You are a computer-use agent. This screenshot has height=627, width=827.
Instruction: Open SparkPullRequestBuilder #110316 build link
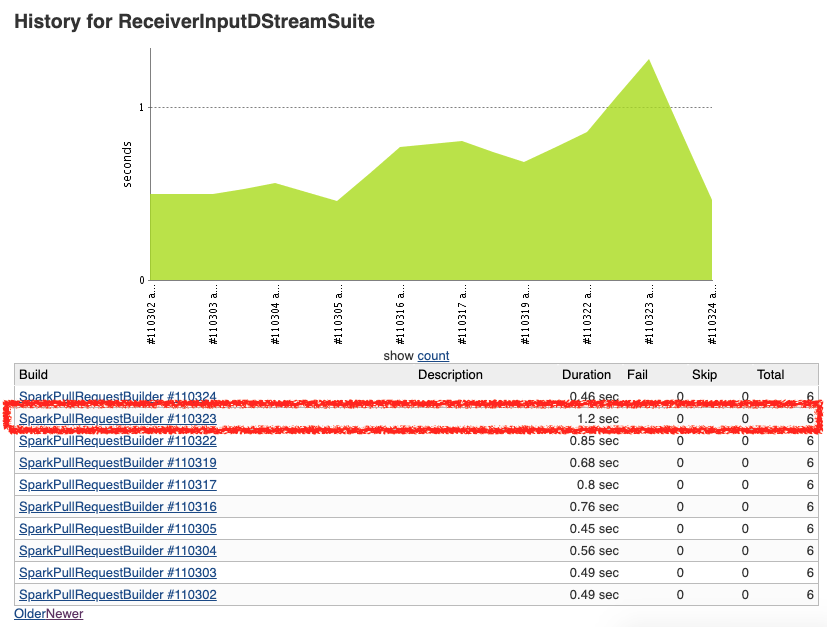[x=118, y=507]
